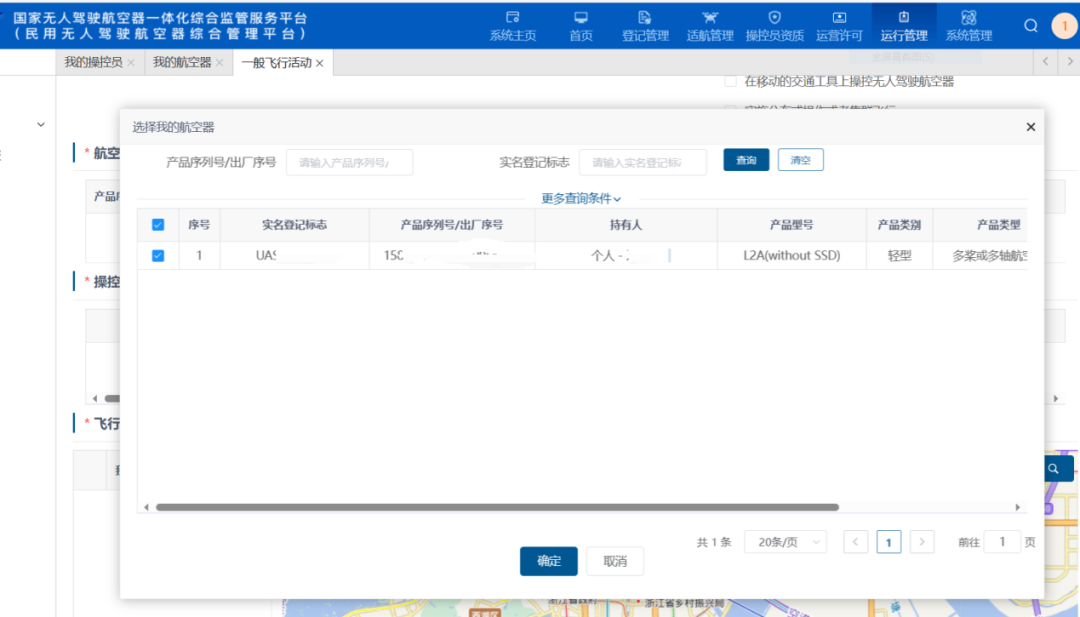Screen dimensions: 1080x617
Task: Click the 清空 button
Action: (x=800, y=160)
